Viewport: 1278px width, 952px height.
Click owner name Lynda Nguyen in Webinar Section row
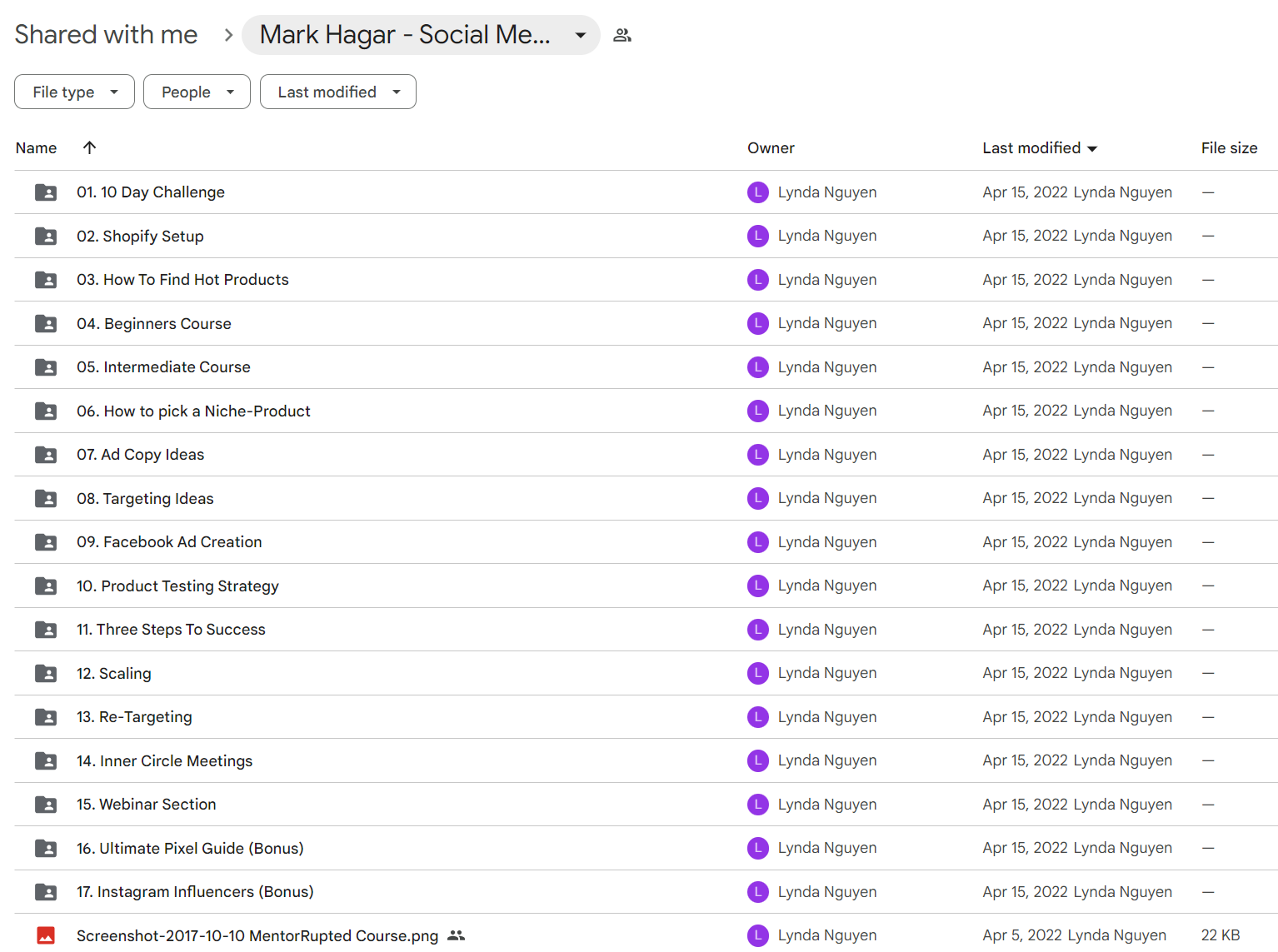pos(827,805)
